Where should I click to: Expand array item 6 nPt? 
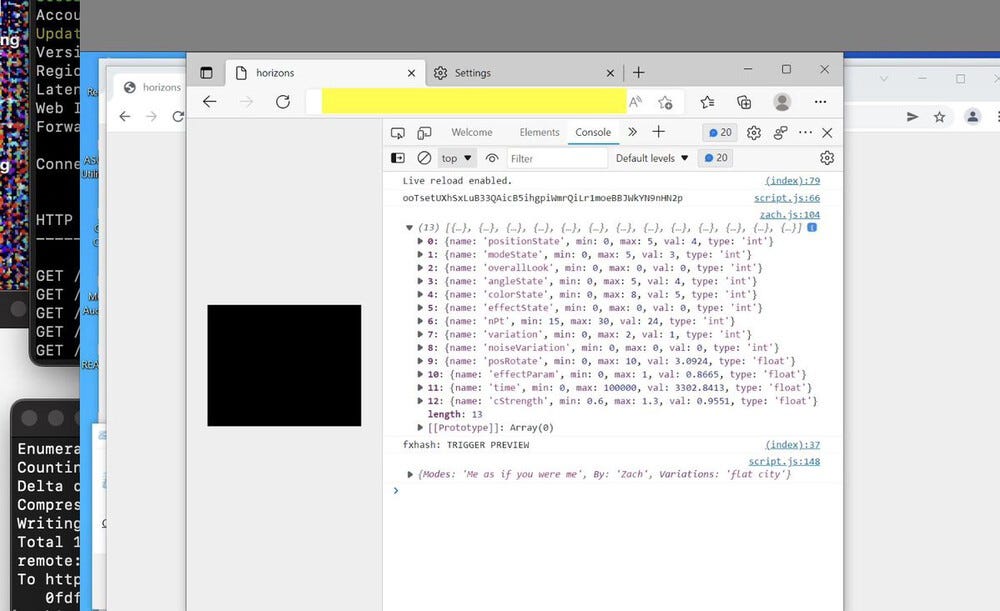(x=420, y=321)
